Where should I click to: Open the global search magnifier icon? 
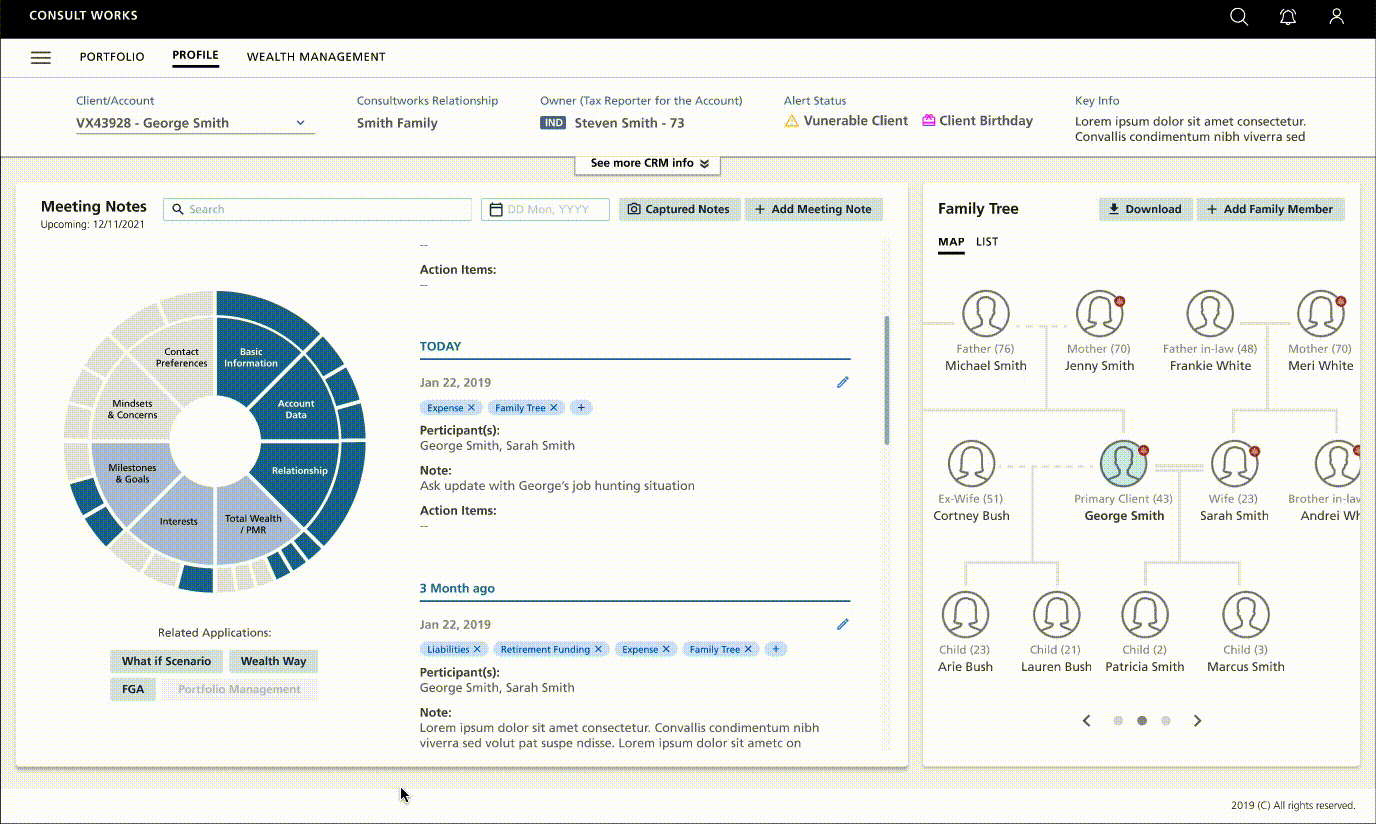[x=1239, y=17]
